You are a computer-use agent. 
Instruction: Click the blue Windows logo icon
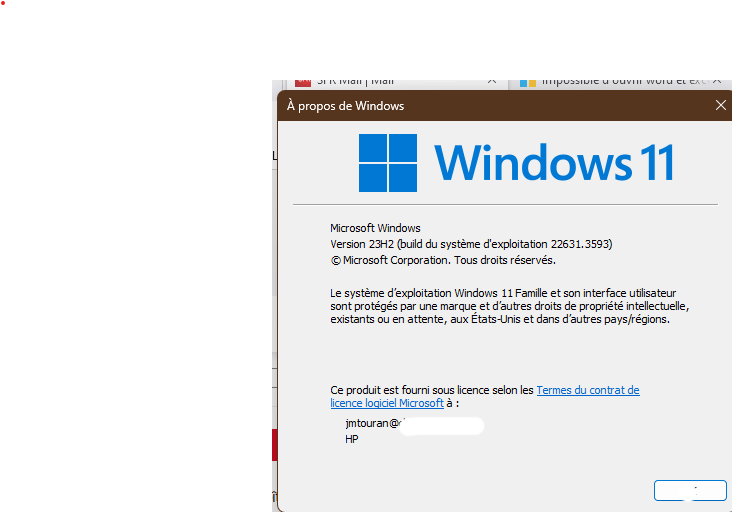click(387, 163)
